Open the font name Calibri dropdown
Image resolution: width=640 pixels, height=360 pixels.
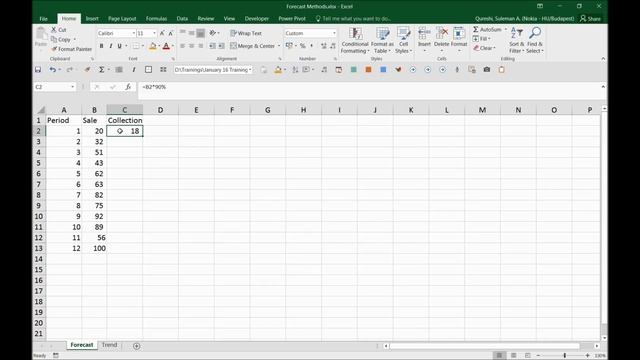[133, 33]
